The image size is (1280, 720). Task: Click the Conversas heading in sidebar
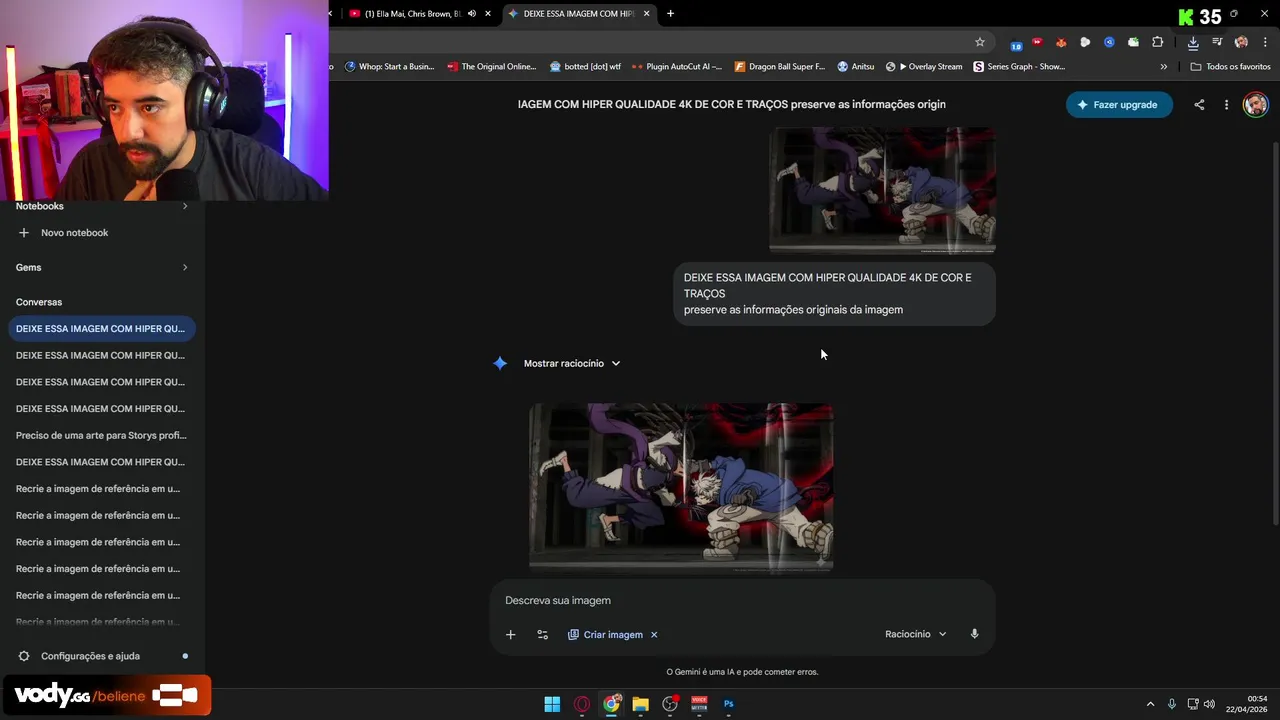39,302
